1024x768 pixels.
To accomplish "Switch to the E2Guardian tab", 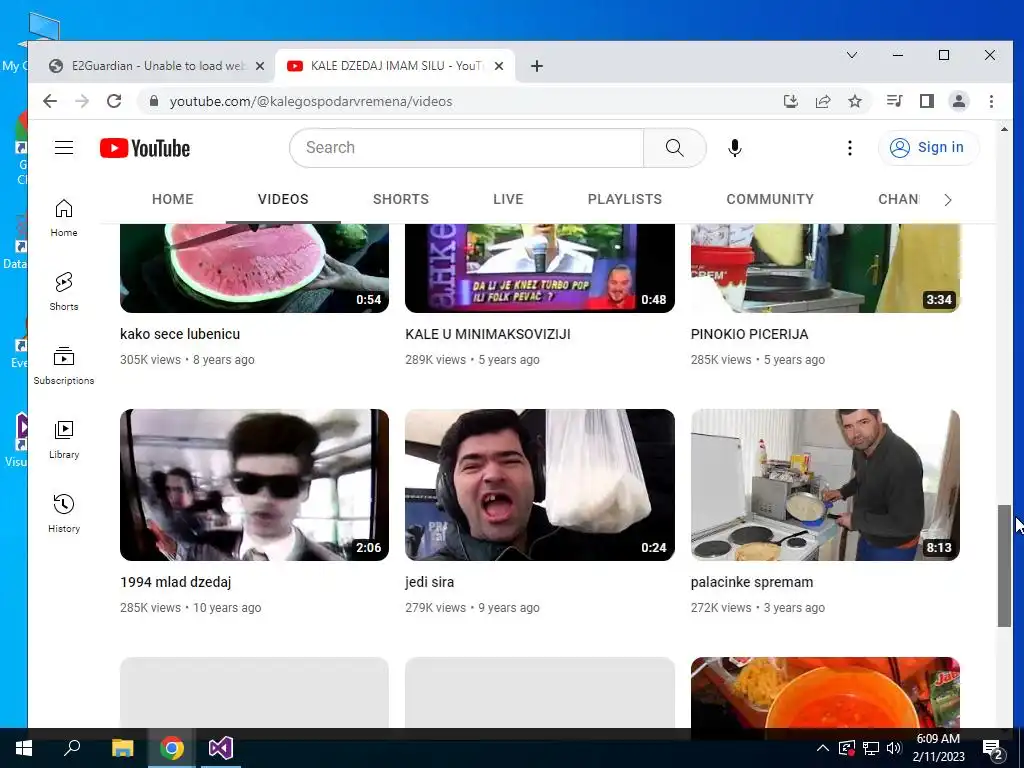I will 157,66.
